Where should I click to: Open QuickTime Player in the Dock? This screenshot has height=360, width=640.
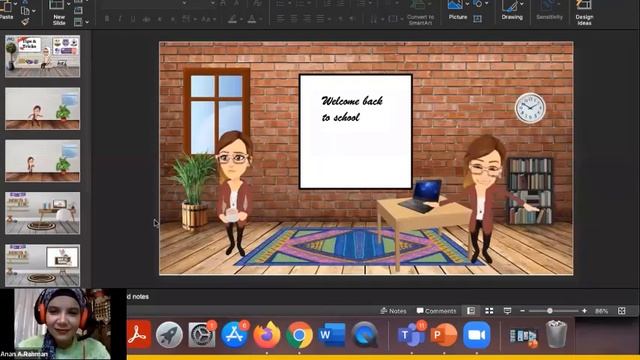pyautogui.click(x=364, y=335)
